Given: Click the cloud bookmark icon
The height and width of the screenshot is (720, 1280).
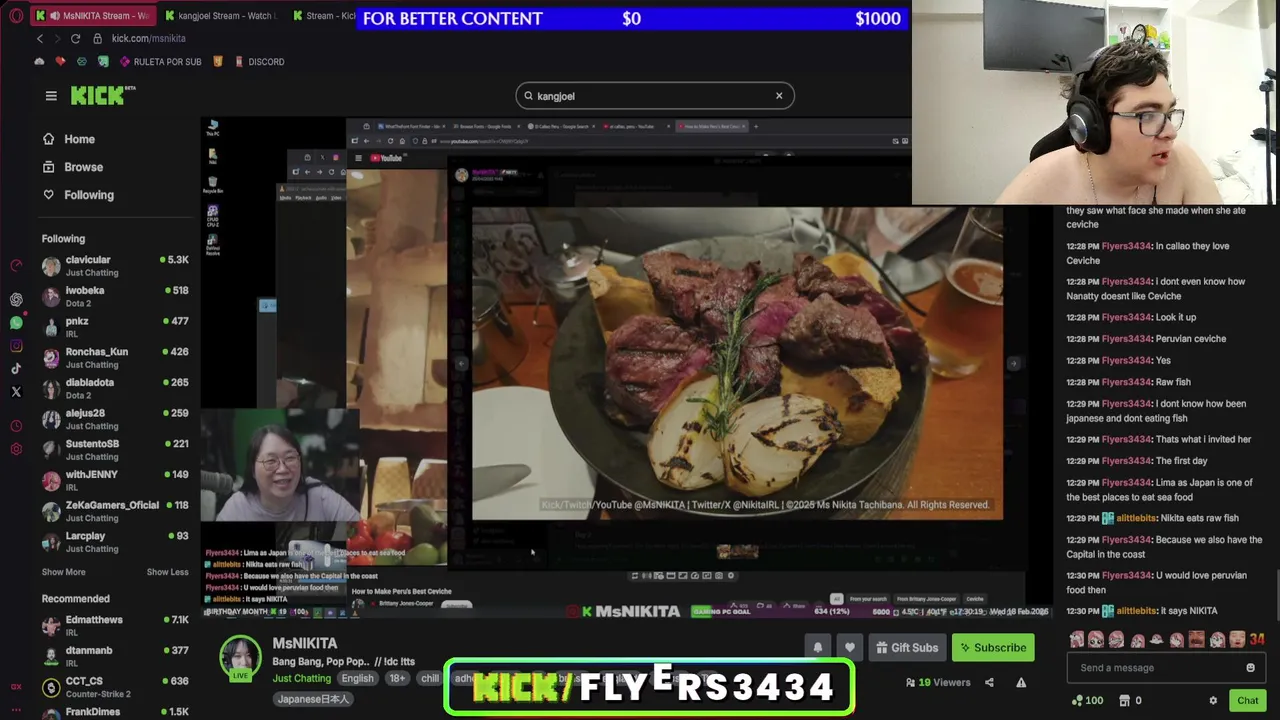Looking at the screenshot, I should click(39, 62).
